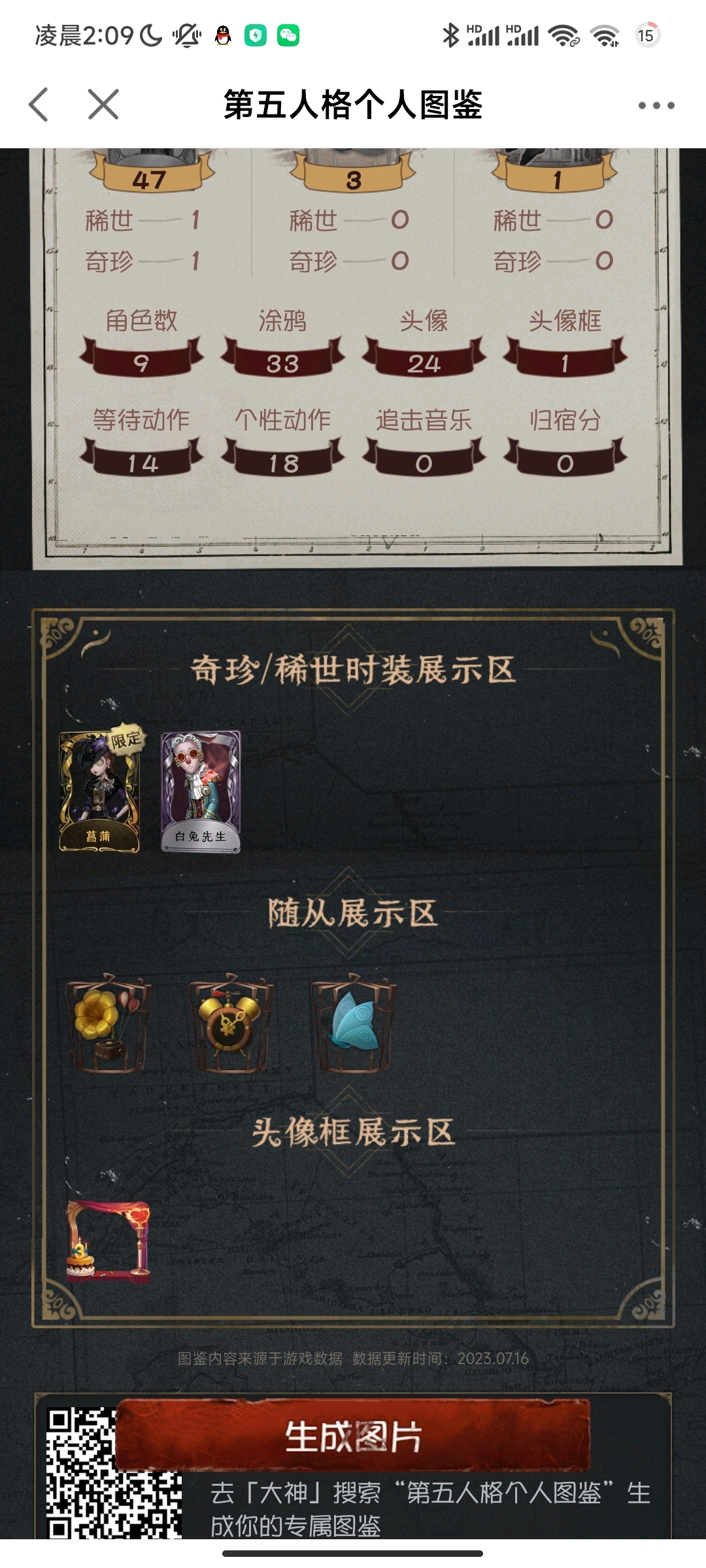
Task: Tap the mouse-ear alarm clock pet icon
Action: pos(231,1023)
